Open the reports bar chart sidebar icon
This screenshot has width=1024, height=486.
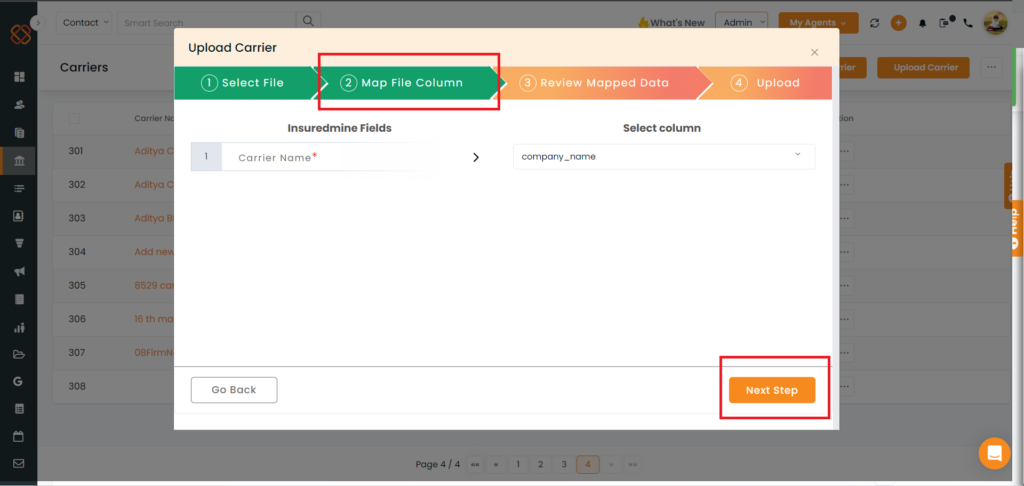tap(18, 327)
